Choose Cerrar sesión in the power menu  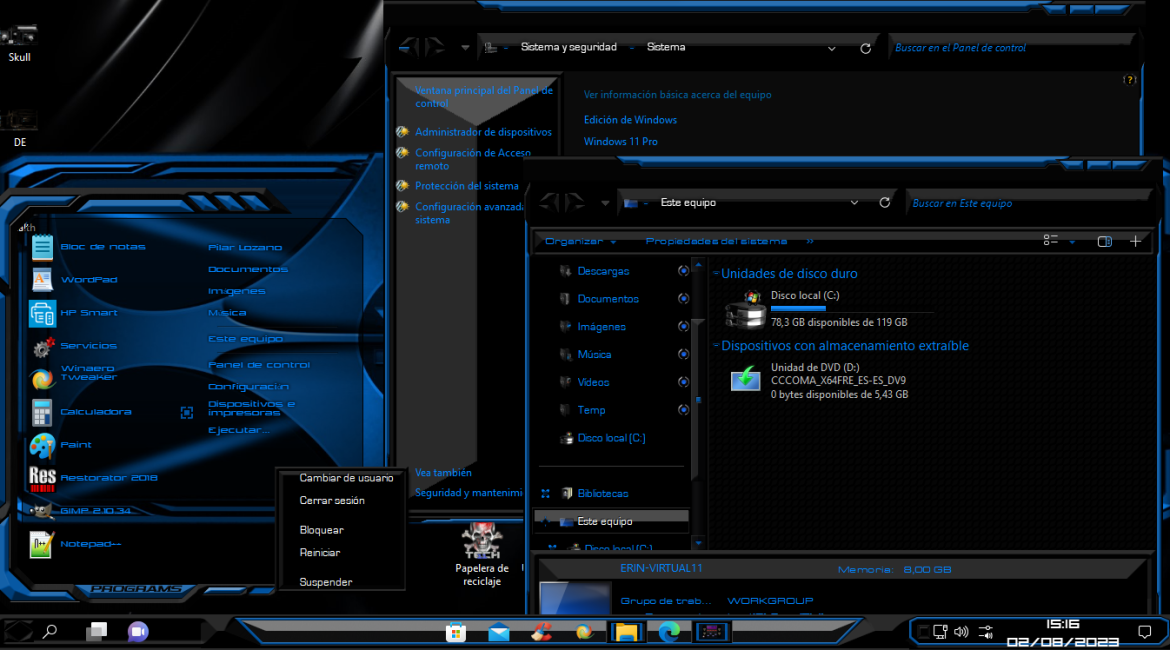pyautogui.click(x=332, y=501)
